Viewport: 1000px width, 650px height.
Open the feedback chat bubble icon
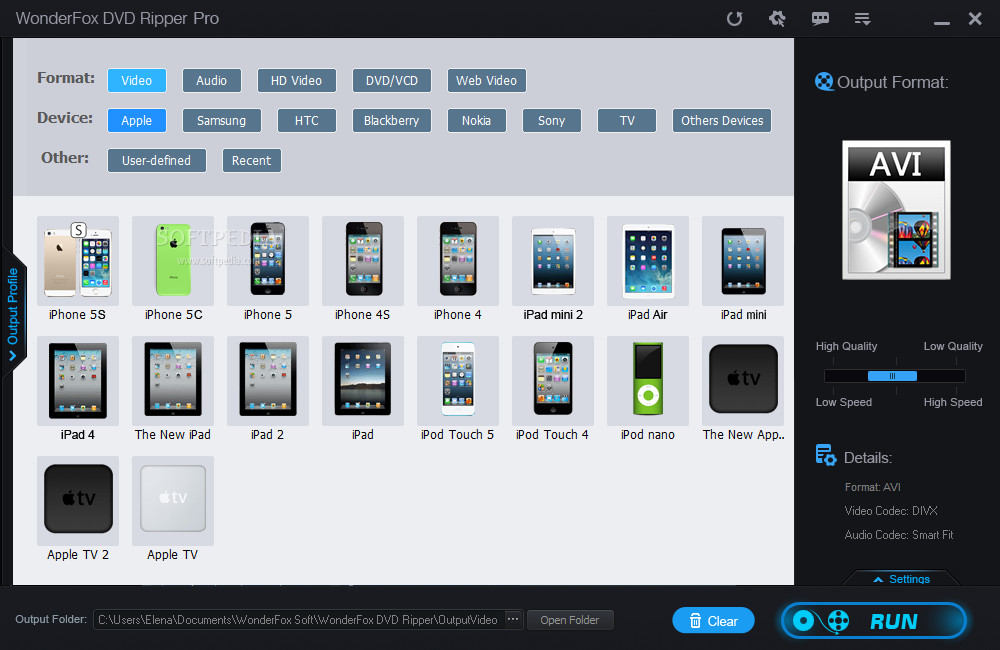[x=820, y=18]
